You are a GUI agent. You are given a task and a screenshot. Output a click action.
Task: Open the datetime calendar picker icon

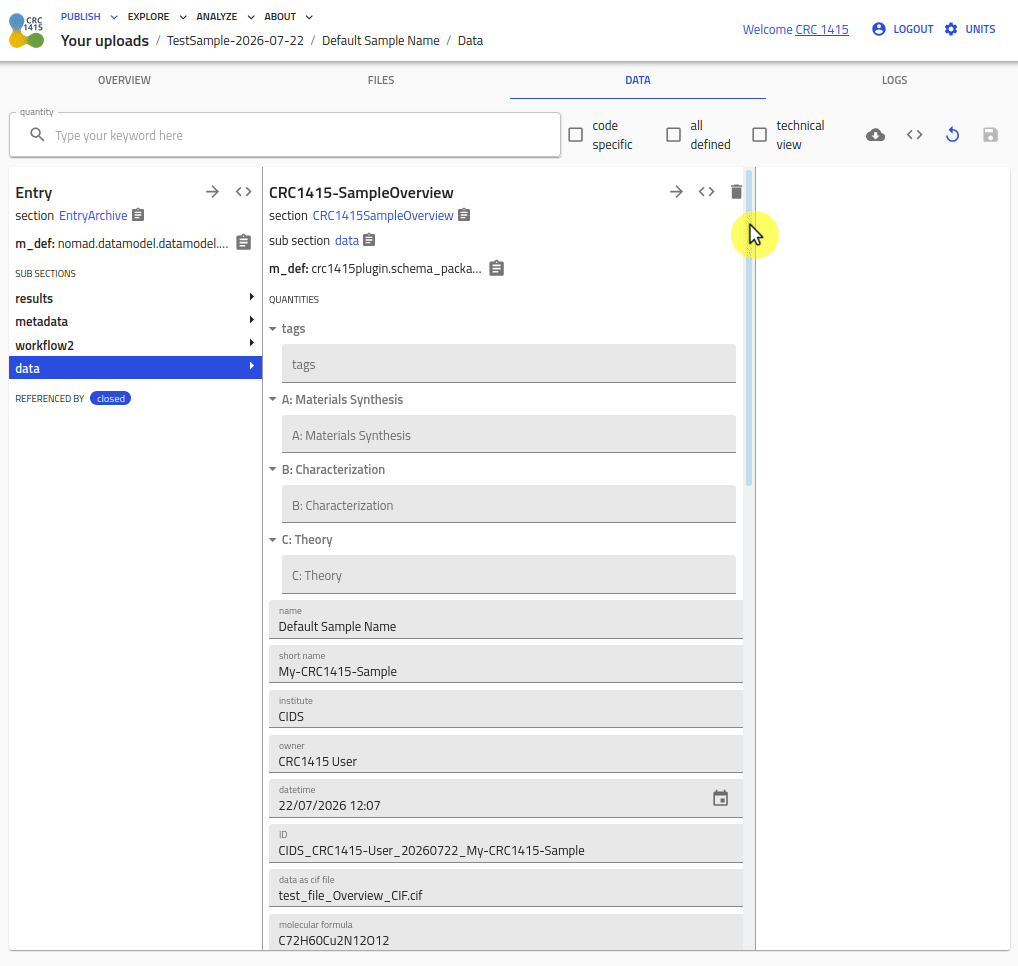click(721, 798)
